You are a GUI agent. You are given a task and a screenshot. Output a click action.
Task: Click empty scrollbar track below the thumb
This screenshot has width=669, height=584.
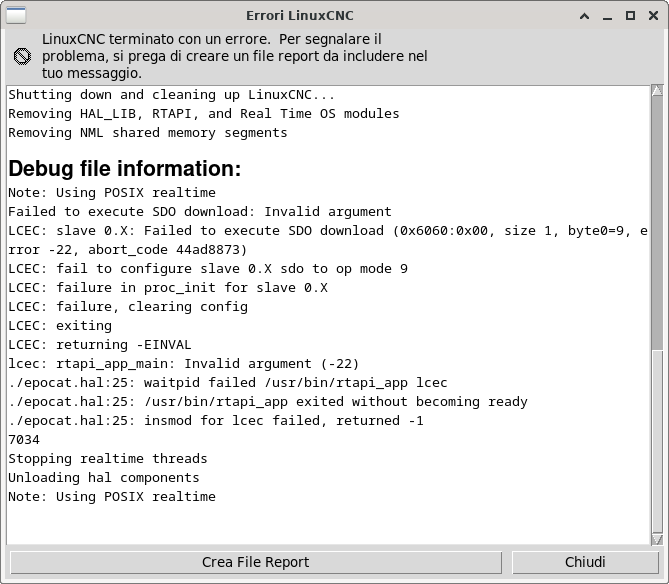(657, 442)
